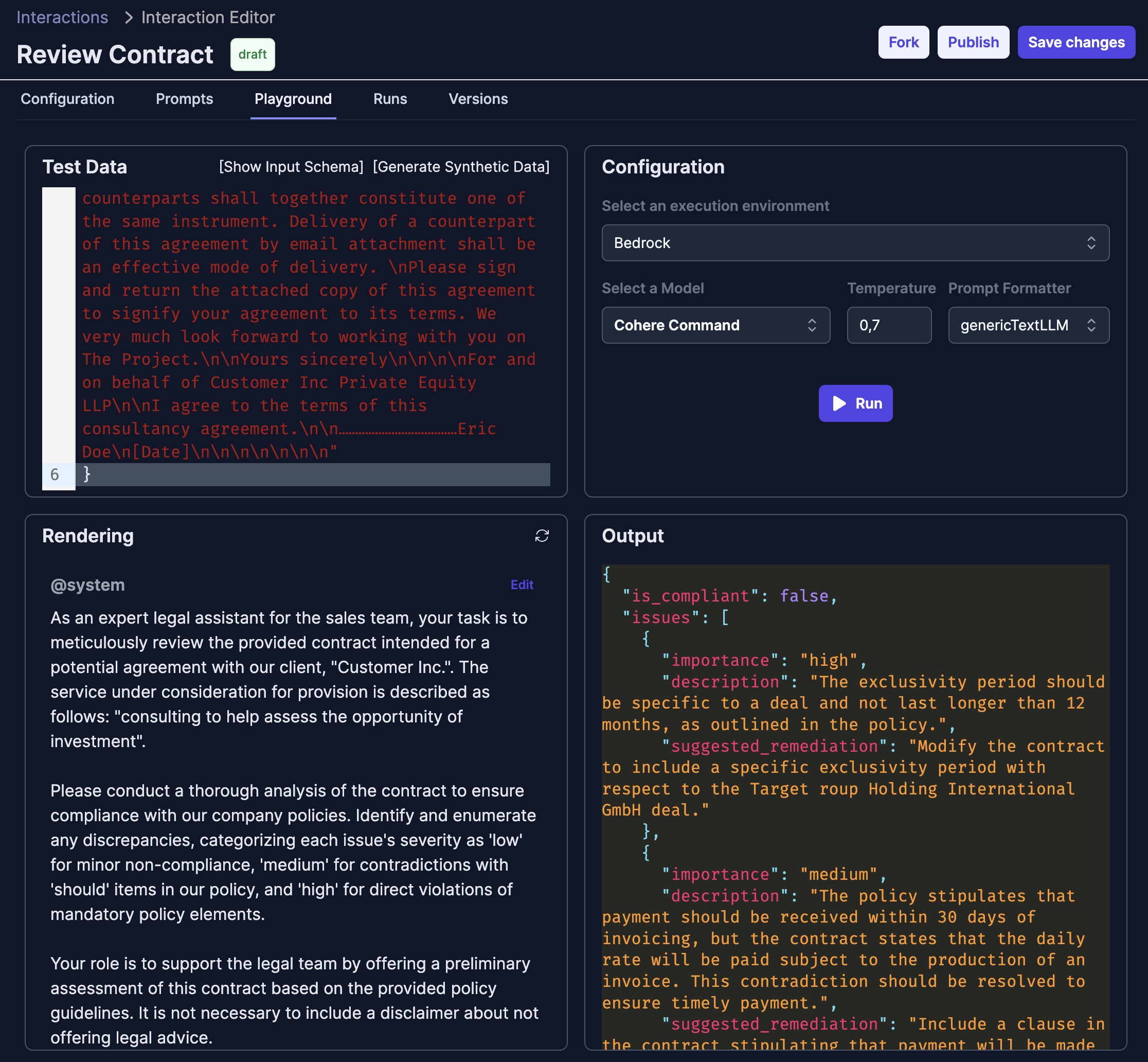Click the Fork button
The height and width of the screenshot is (1062, 1148).
(x=903, y=43)
